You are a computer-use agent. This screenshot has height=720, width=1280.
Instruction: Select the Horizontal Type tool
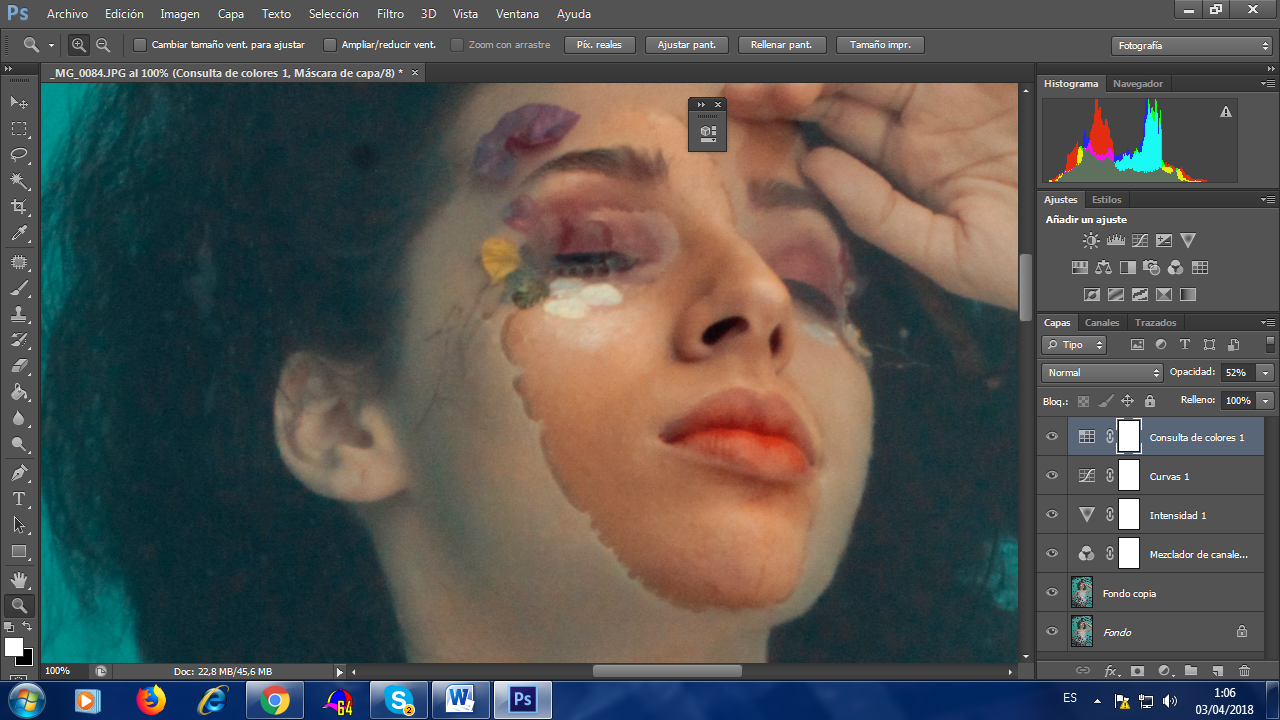(19, 498)
